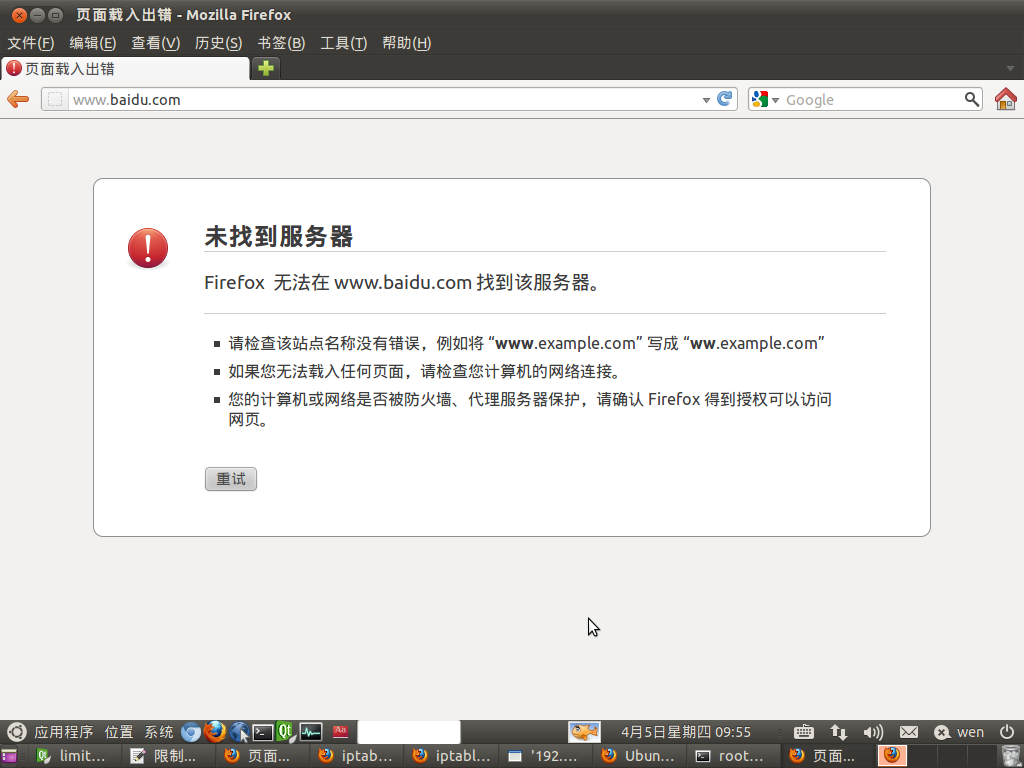This screenshot has width=1024, height=768.
Task: Switch to the '192.... taskbar window
Action: (545, 756)
